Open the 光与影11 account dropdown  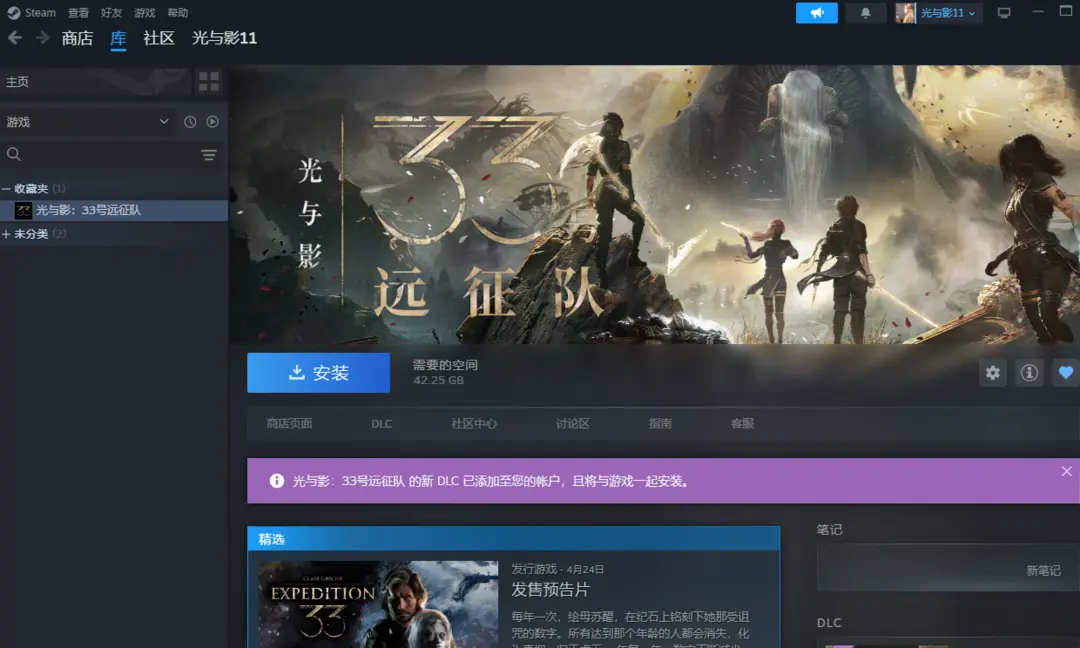[x=947, y=12]
